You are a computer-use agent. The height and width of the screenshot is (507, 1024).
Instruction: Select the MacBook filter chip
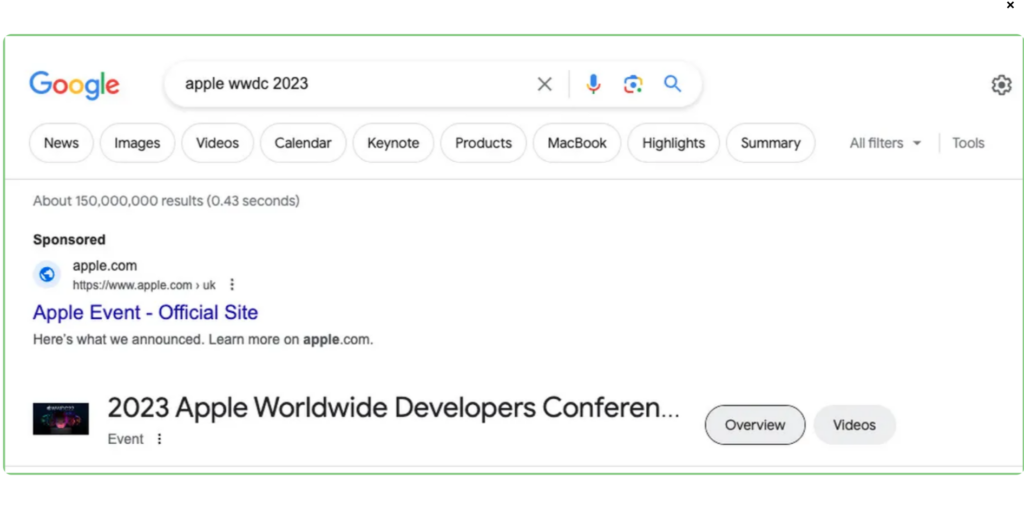click(577, 143)
